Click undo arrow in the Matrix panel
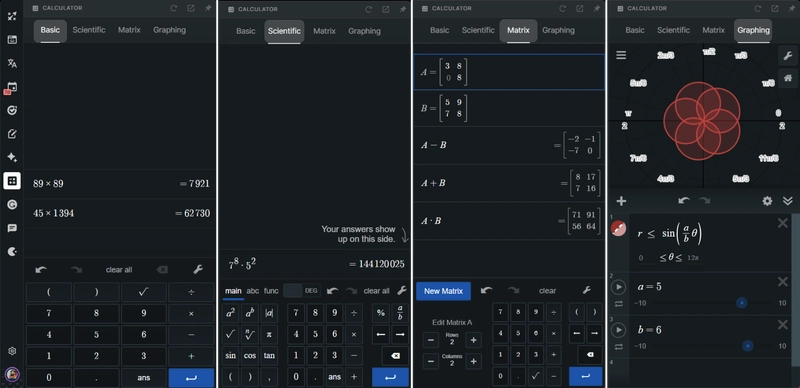Image resolution: width=800 pixels, height=388 pixels. coord(487,290)
